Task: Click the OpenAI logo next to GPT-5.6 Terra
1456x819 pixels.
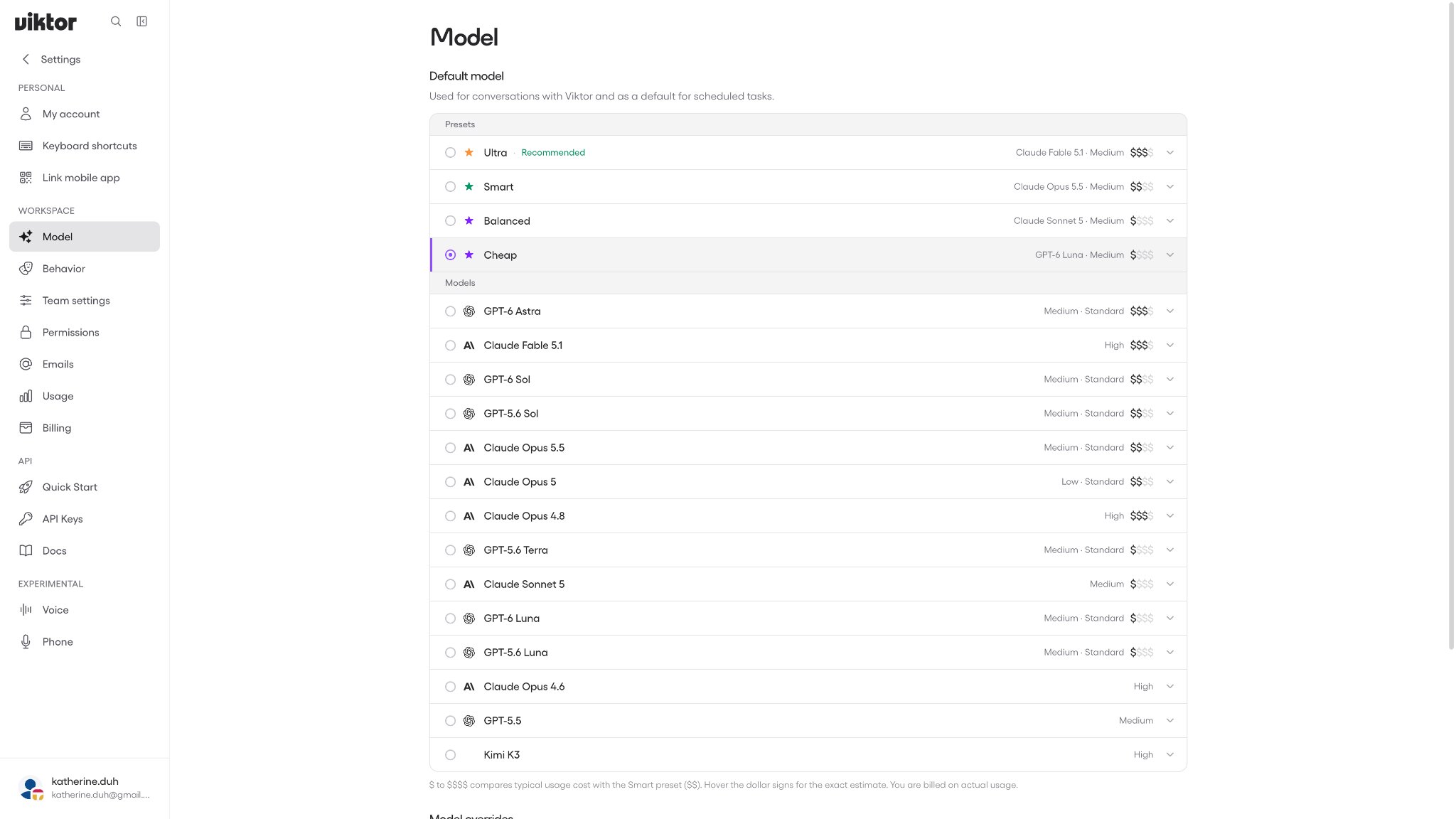Action: click(x=469, y=550)
